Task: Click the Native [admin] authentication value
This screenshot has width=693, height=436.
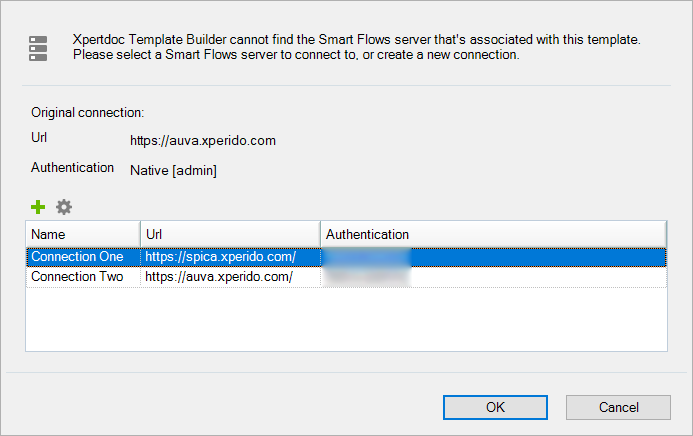Action: (x=173, y=171)
